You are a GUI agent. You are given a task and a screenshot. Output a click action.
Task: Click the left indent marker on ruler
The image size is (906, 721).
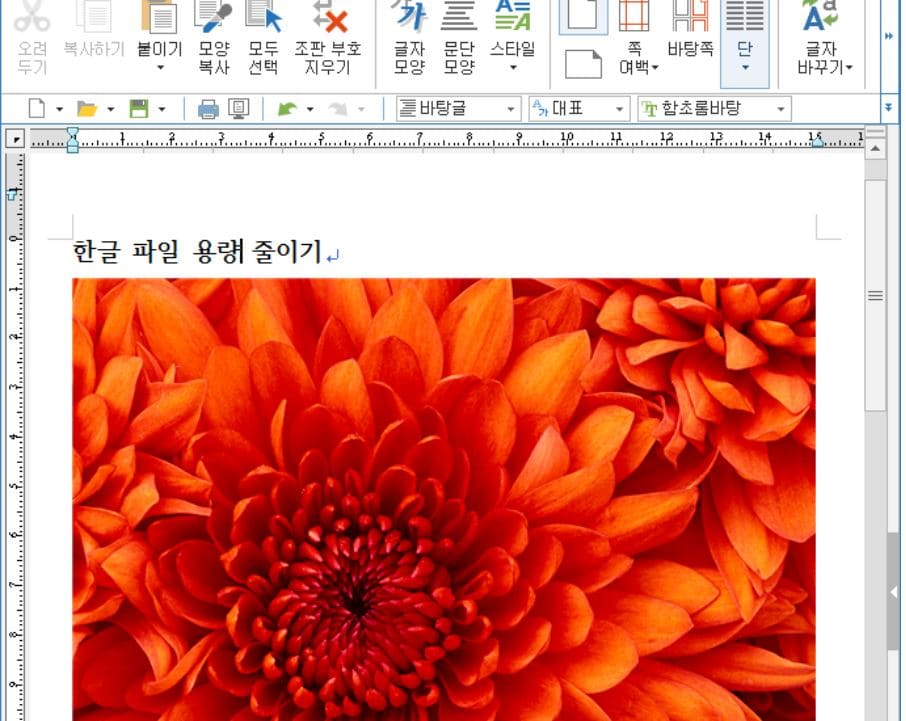coord(72,140)
